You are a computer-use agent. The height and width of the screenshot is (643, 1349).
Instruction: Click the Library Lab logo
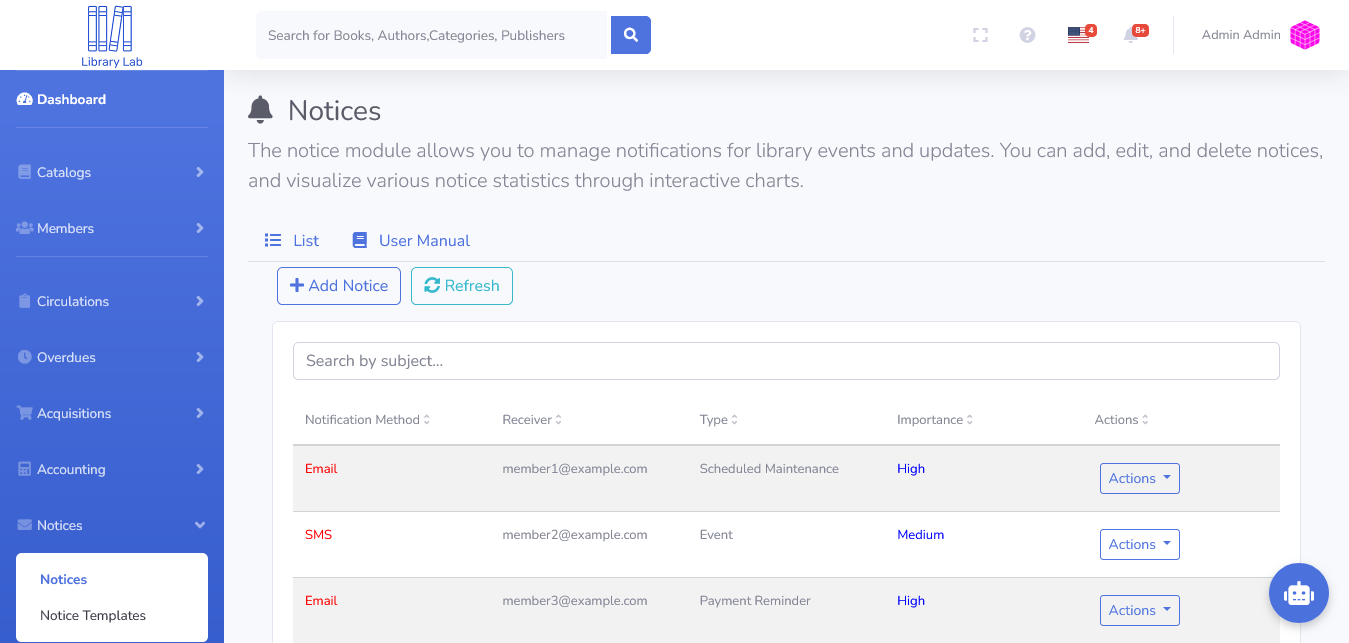[110, 35]
